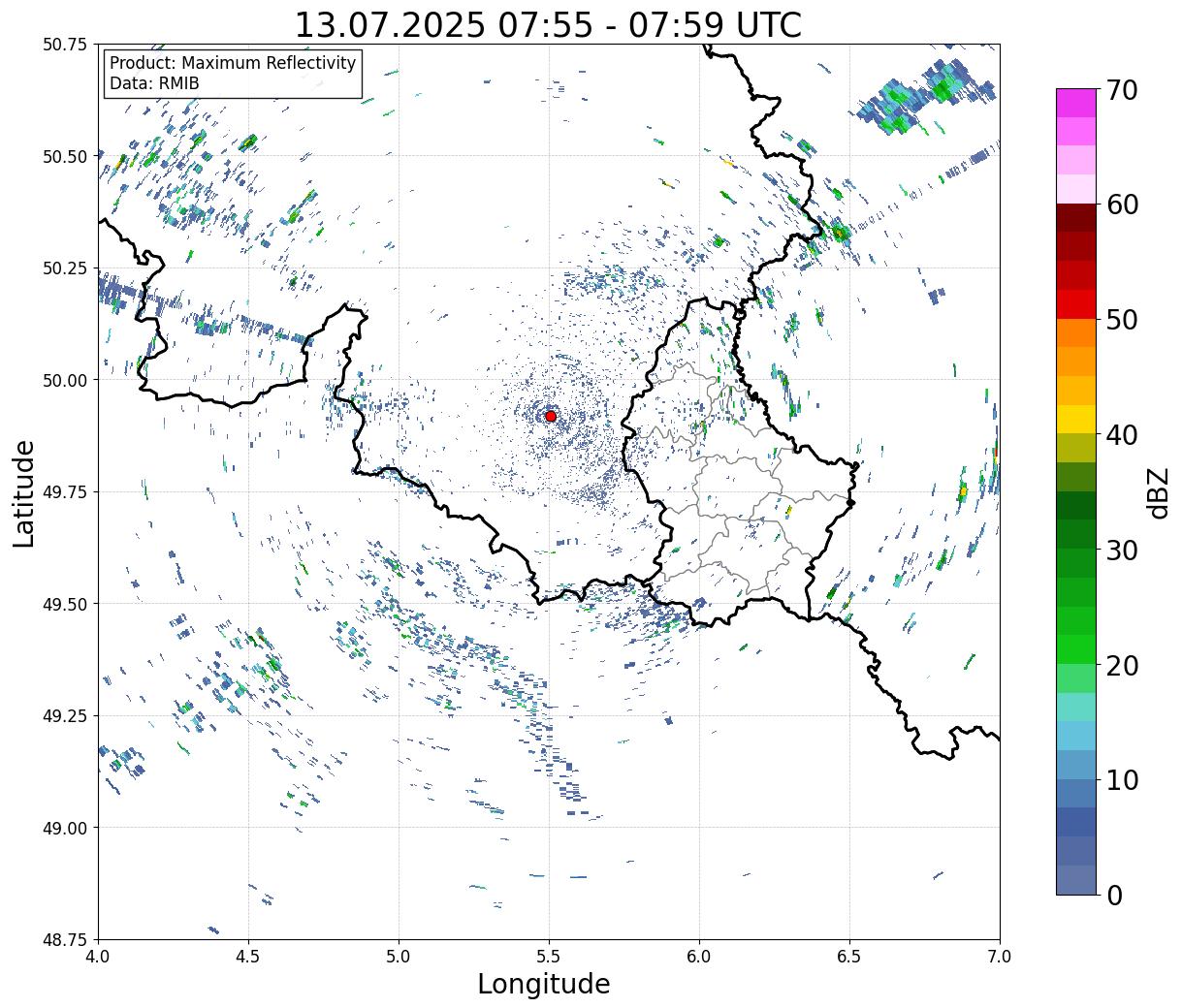Click the longitude tick label 6.5

[x=849, y=957]
